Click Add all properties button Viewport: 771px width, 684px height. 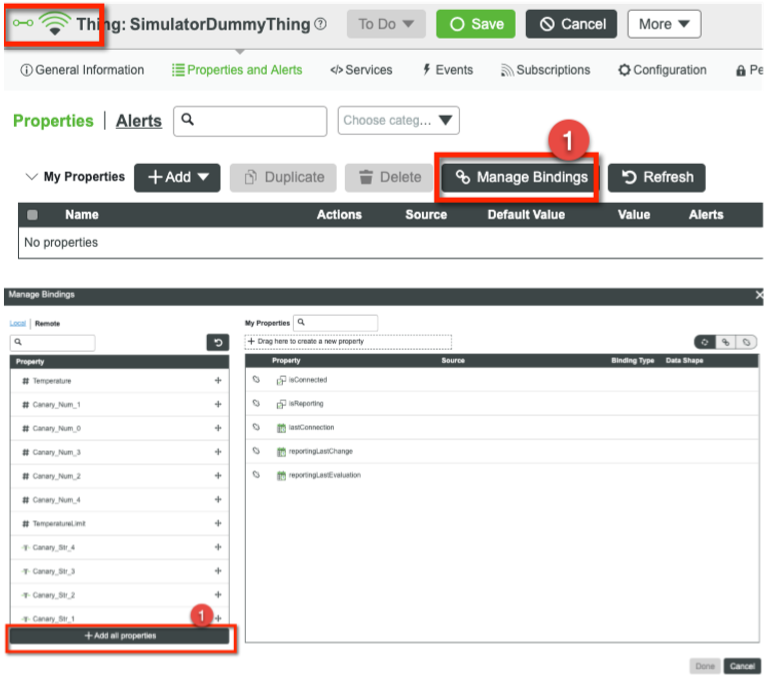pos(119,636)
